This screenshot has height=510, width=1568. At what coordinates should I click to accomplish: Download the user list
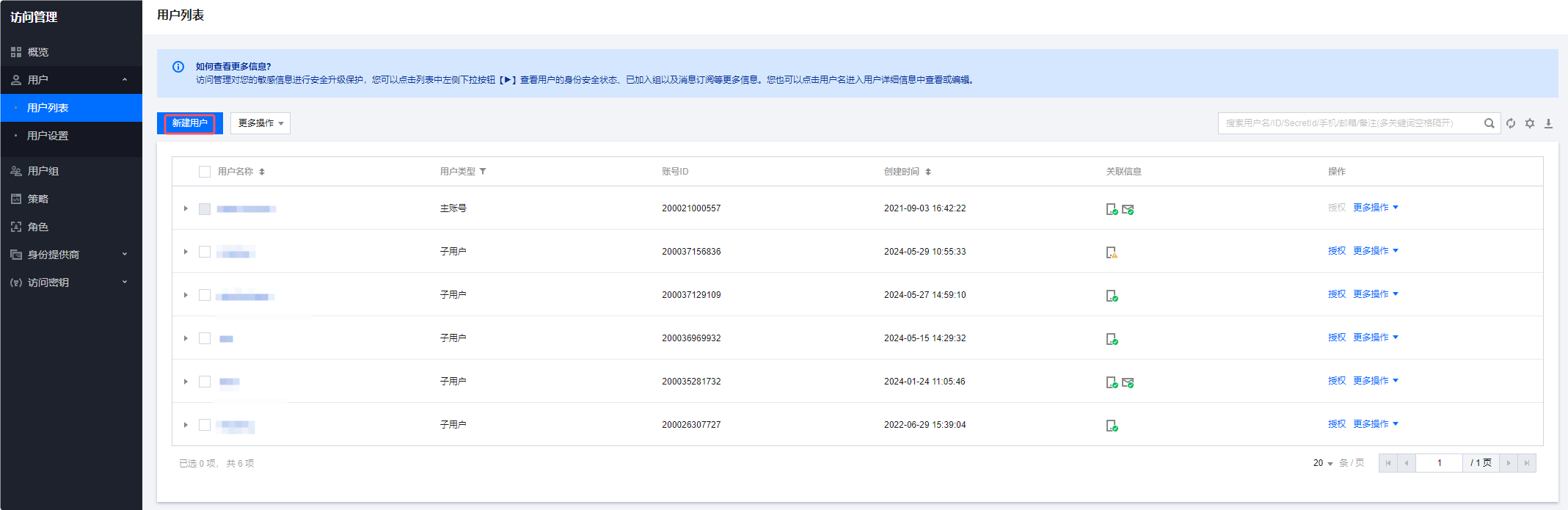coord(1548,123)
